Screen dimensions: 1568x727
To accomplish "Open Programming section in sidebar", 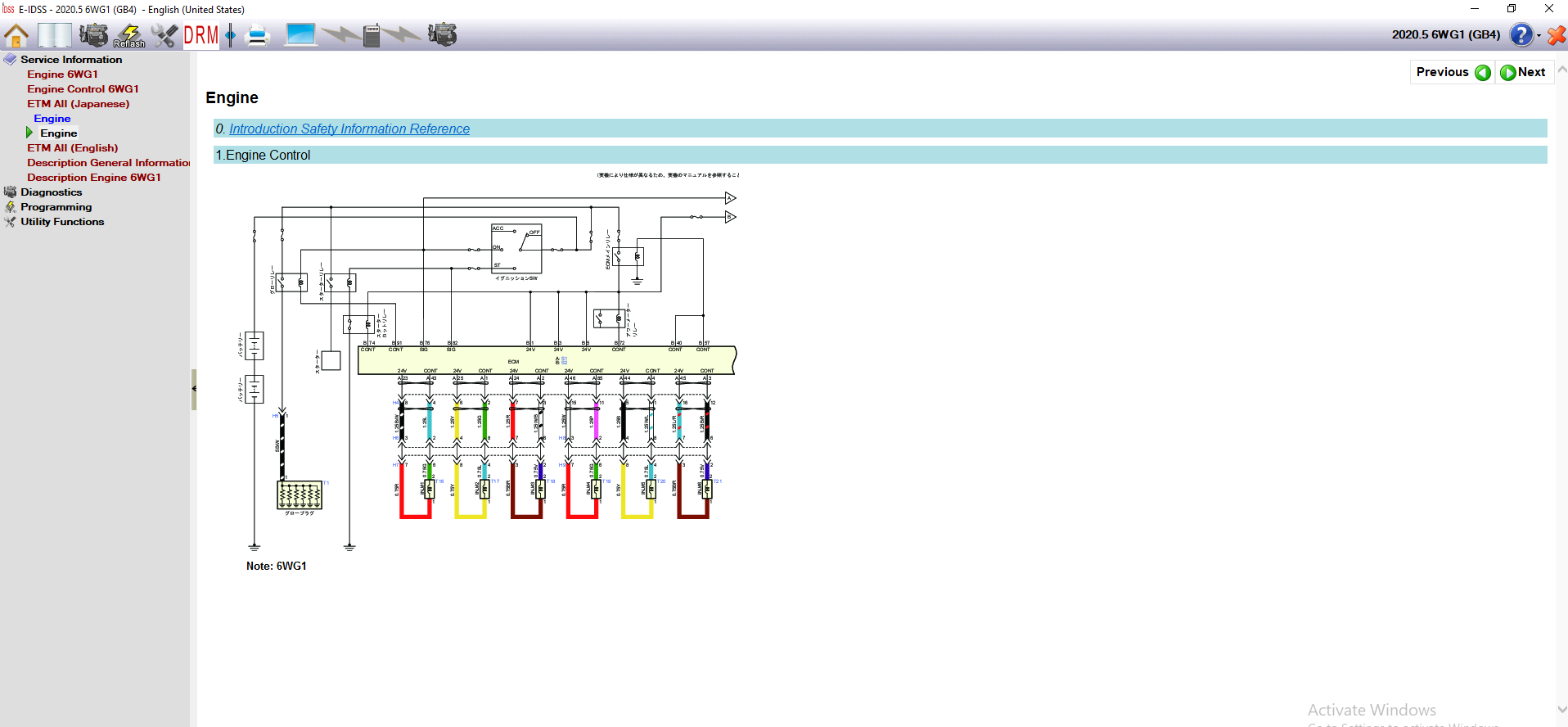I will pyautogui.click(x=56, y=206).
